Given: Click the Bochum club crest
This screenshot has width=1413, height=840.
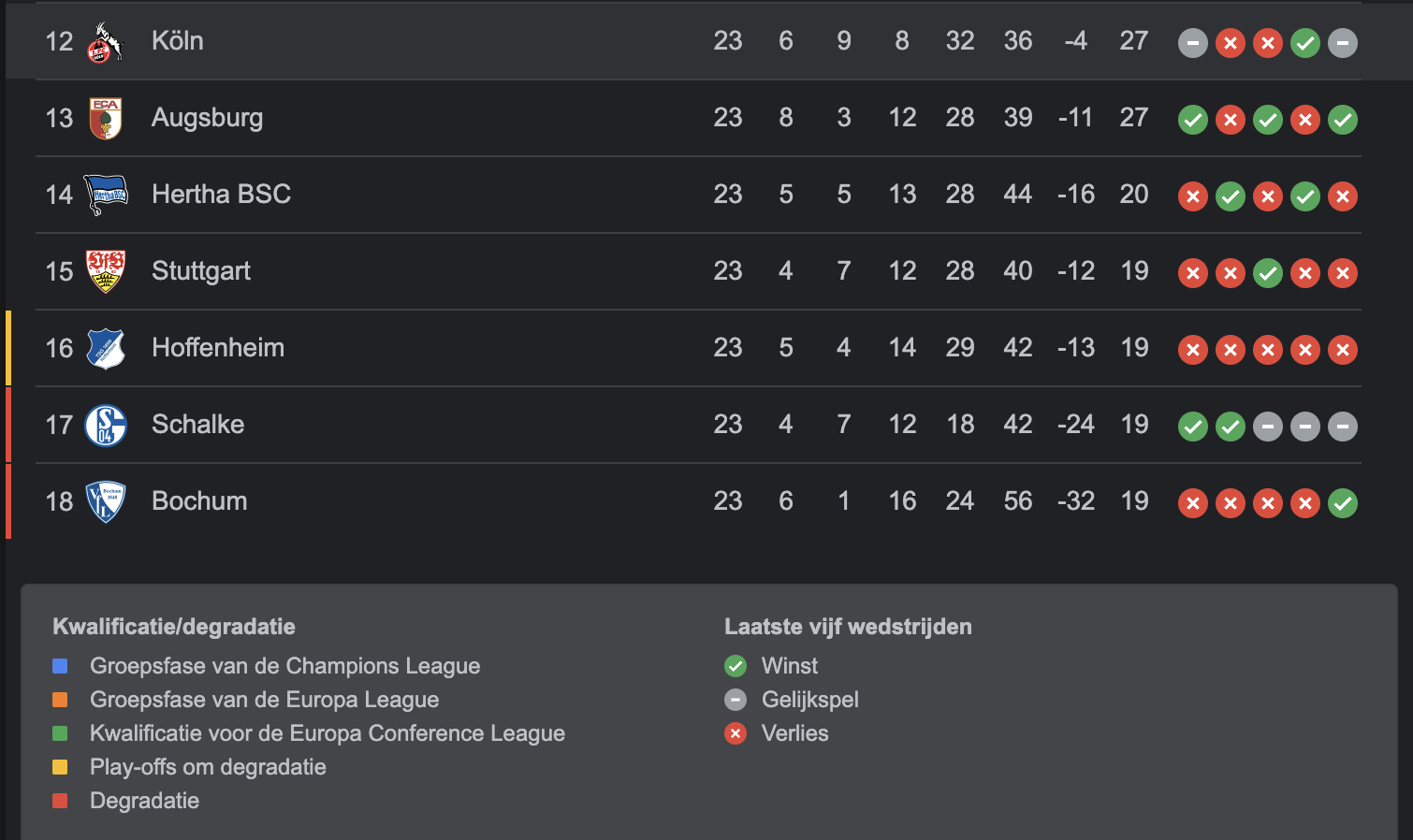Looking at the screenshot, I should coord(106,501).
